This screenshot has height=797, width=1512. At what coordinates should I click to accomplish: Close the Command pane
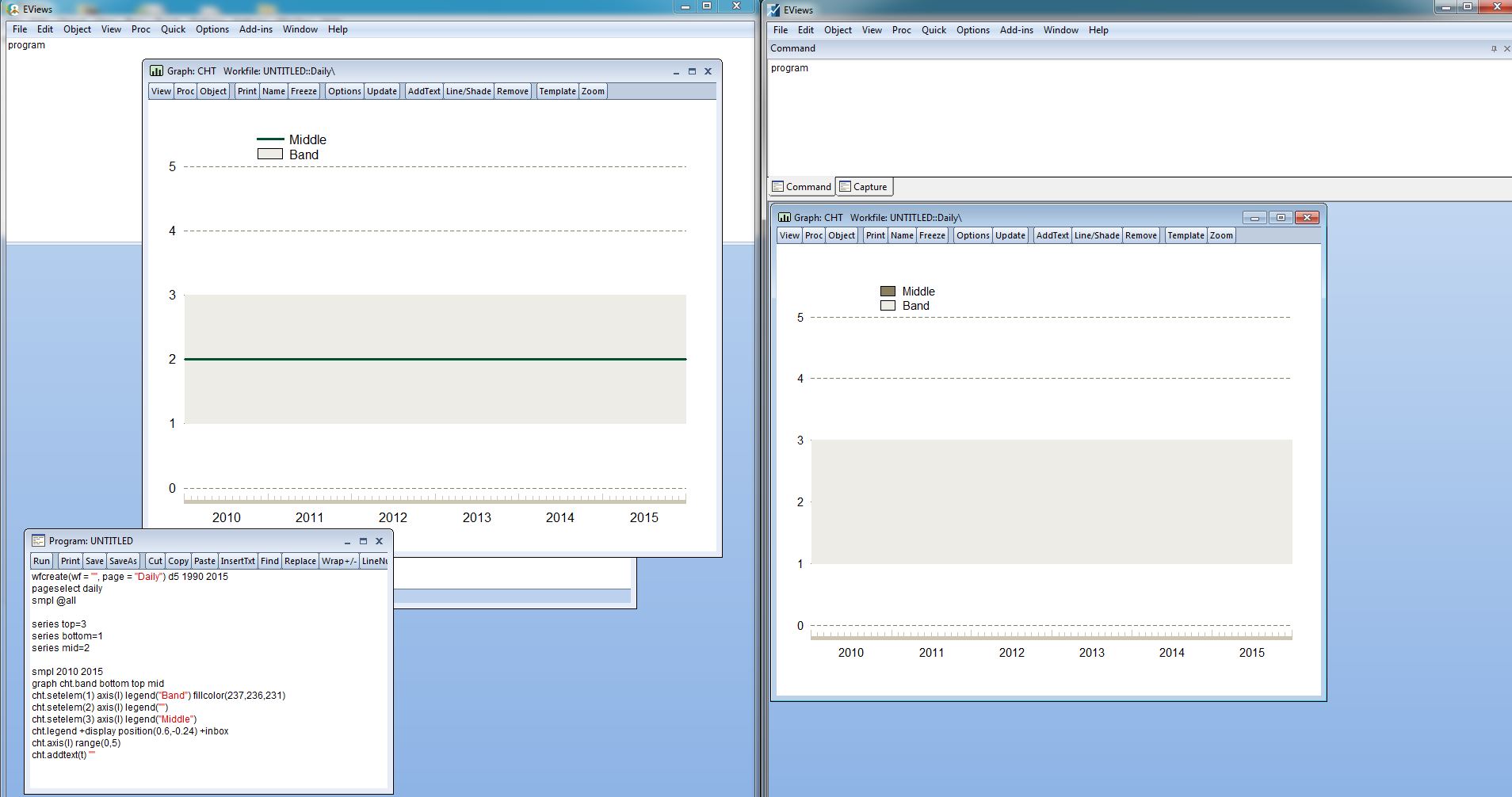pyautogui.click(x=1506, y=48)
